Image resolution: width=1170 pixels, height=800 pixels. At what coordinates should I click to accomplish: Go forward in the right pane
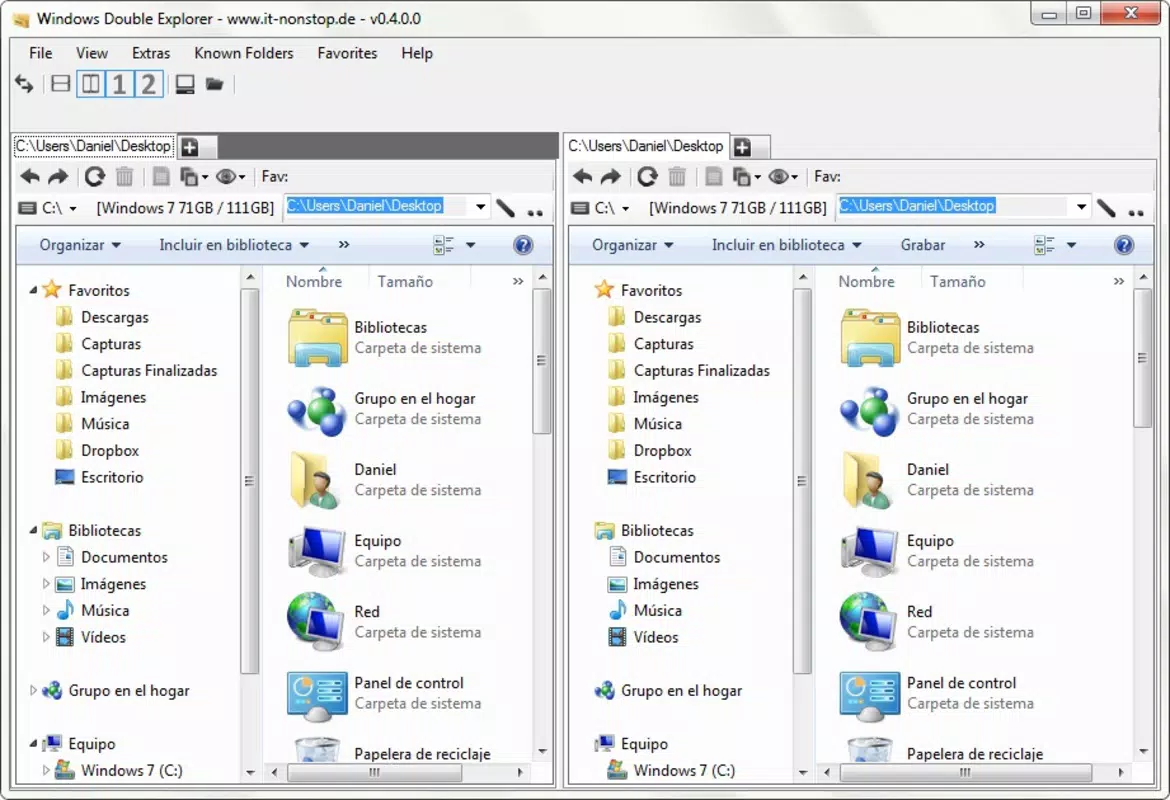point(611,177)
